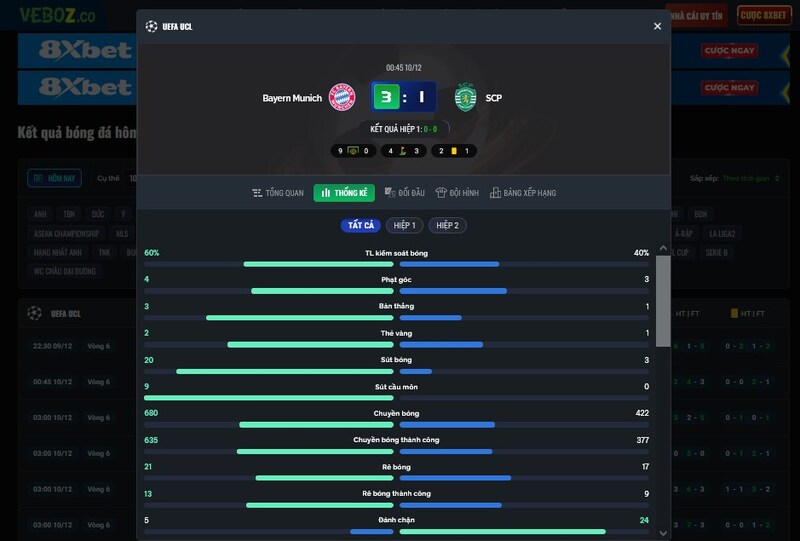Toggle stats to Hiệp 1

tap(404, 226)
